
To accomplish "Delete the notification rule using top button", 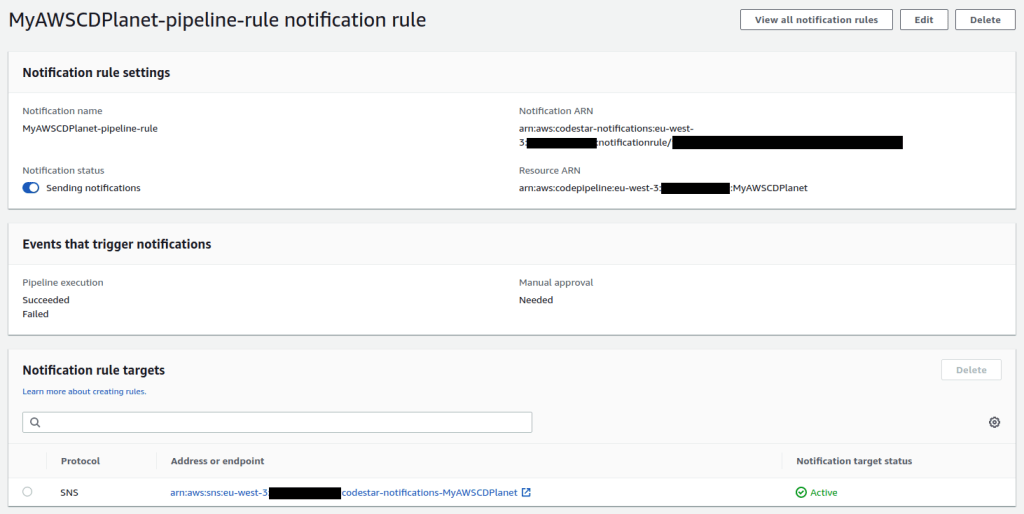I will click(985, 20).
